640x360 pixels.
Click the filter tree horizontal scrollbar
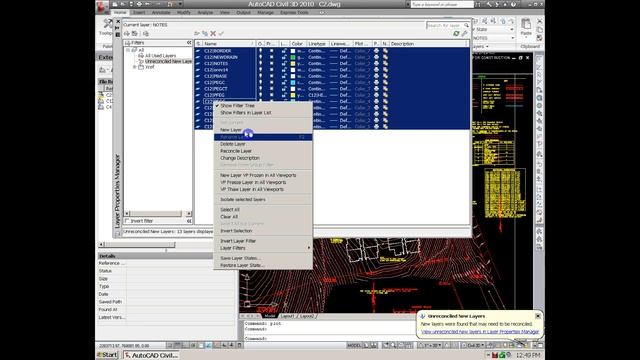pyautogui.click(x=157, y=213)
